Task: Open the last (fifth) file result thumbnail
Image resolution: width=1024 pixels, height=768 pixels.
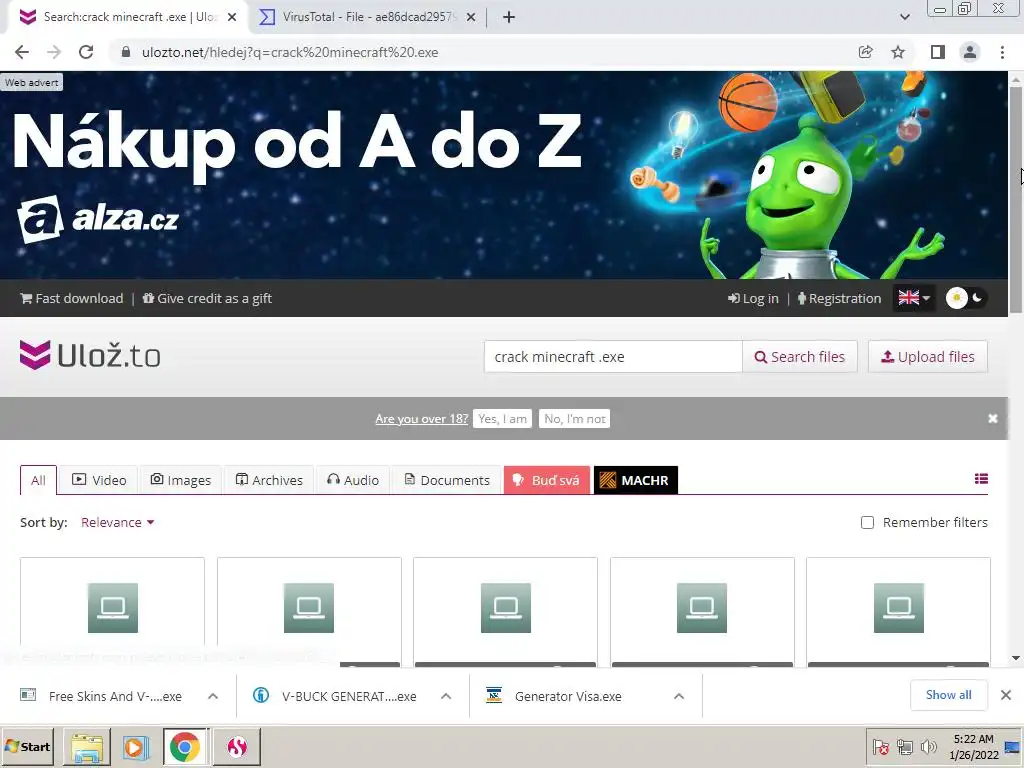Action: pyautogui.click(x=899, y=608)
